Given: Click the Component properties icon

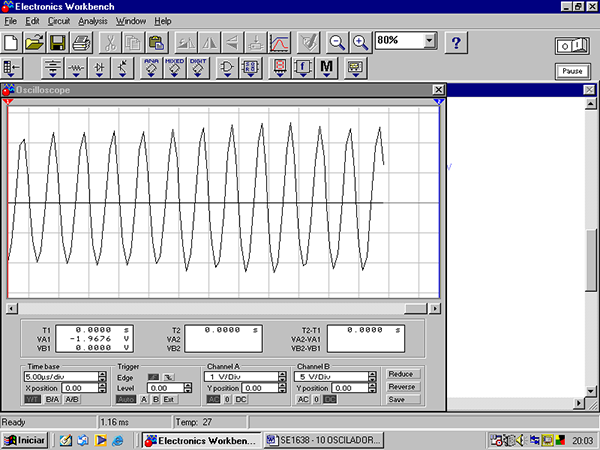Looking at the screenshot, I should pos(308,42).
